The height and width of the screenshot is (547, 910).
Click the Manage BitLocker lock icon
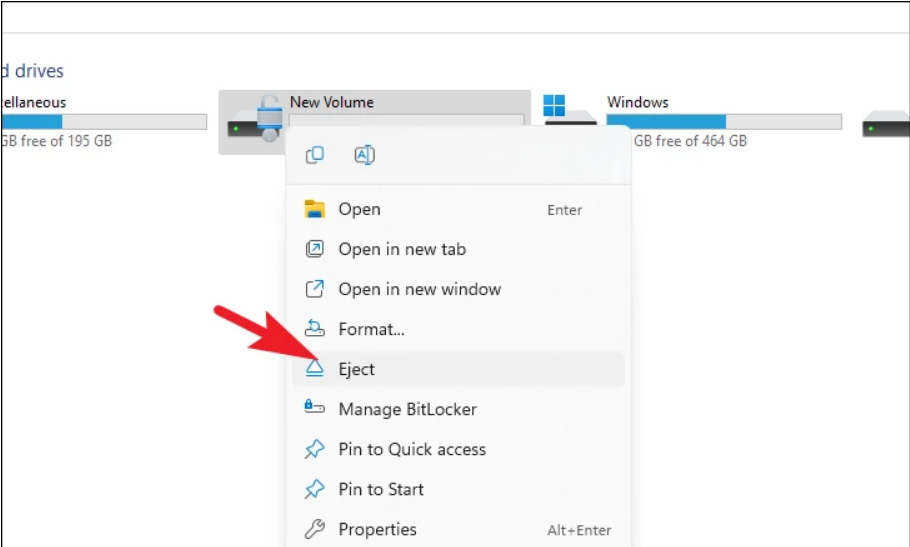[x=315, y=409]
